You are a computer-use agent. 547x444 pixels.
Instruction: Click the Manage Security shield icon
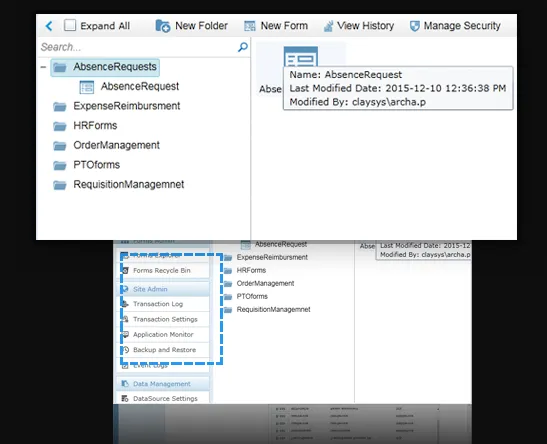[414, 26]
